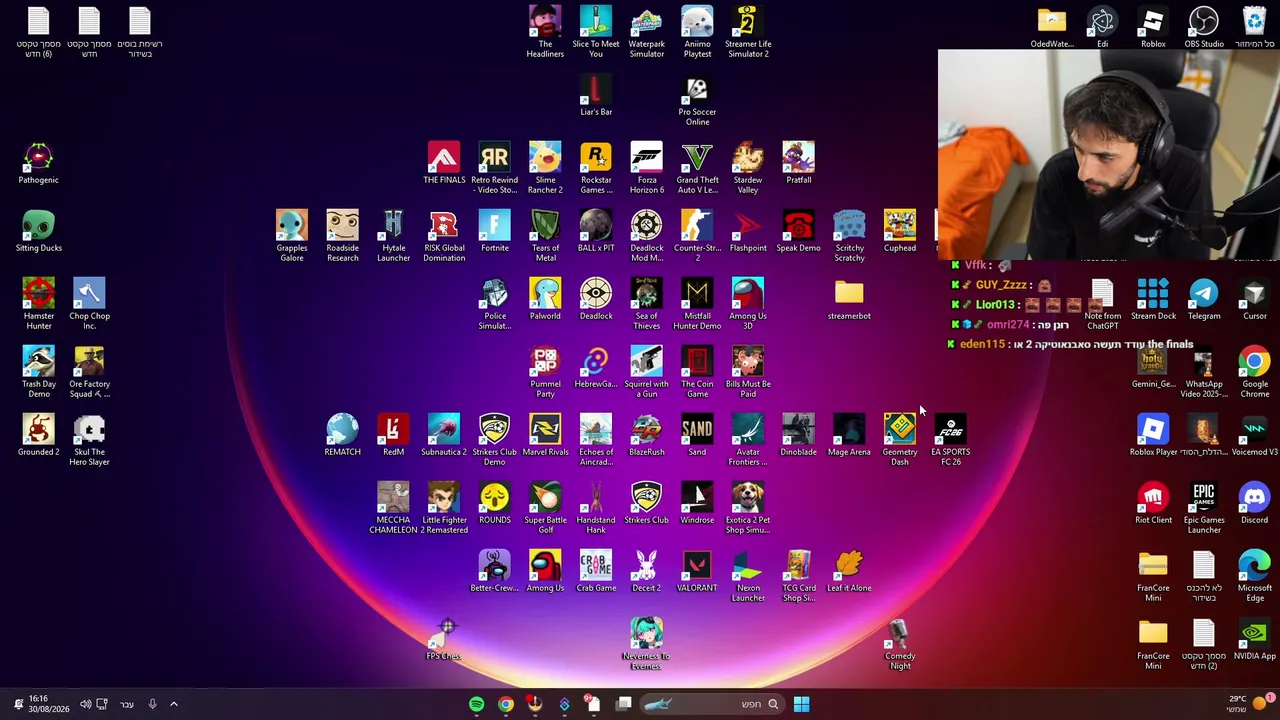Screen dimensions: 1280x720
Task: Open the Pathogenic desktop icon
Action: point(38,164)
